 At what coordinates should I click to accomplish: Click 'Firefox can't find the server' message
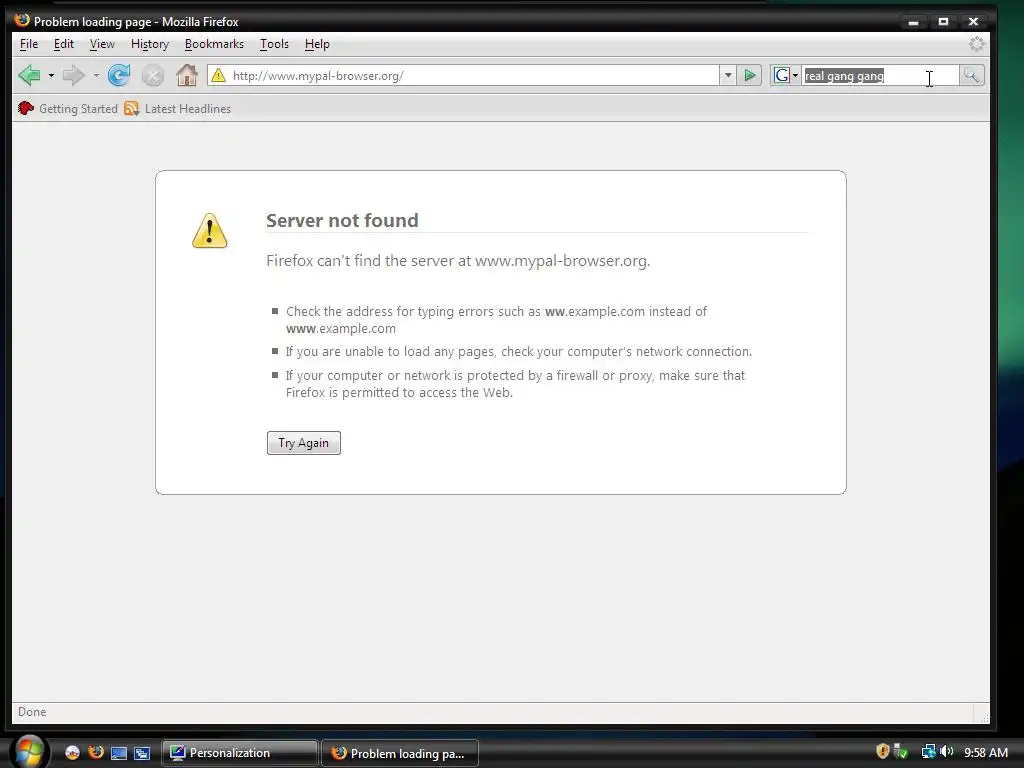[458, 261]
